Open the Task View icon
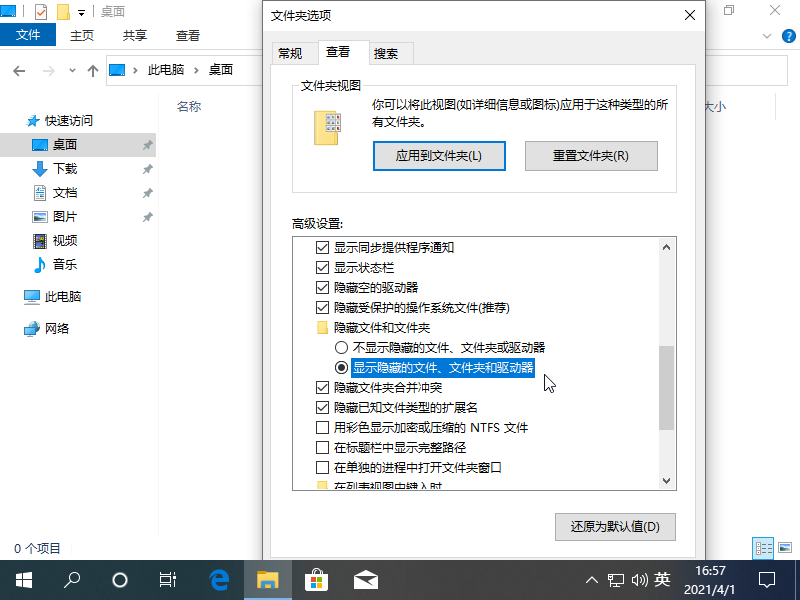The width and height of the screenshot is (800, 600). click(168, 579)
